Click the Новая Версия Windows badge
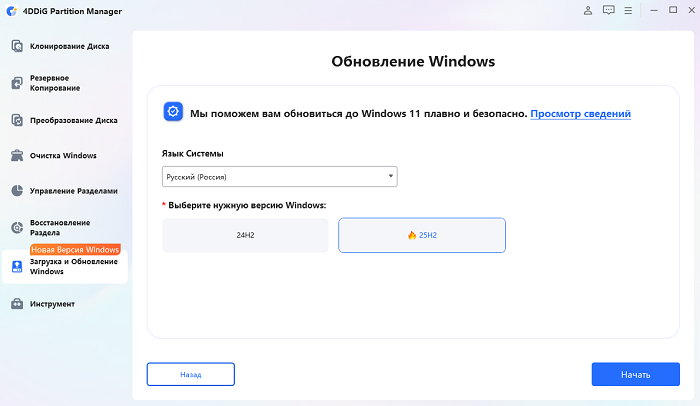The height and width of the screenshot is (406, 700). (75, 249)
